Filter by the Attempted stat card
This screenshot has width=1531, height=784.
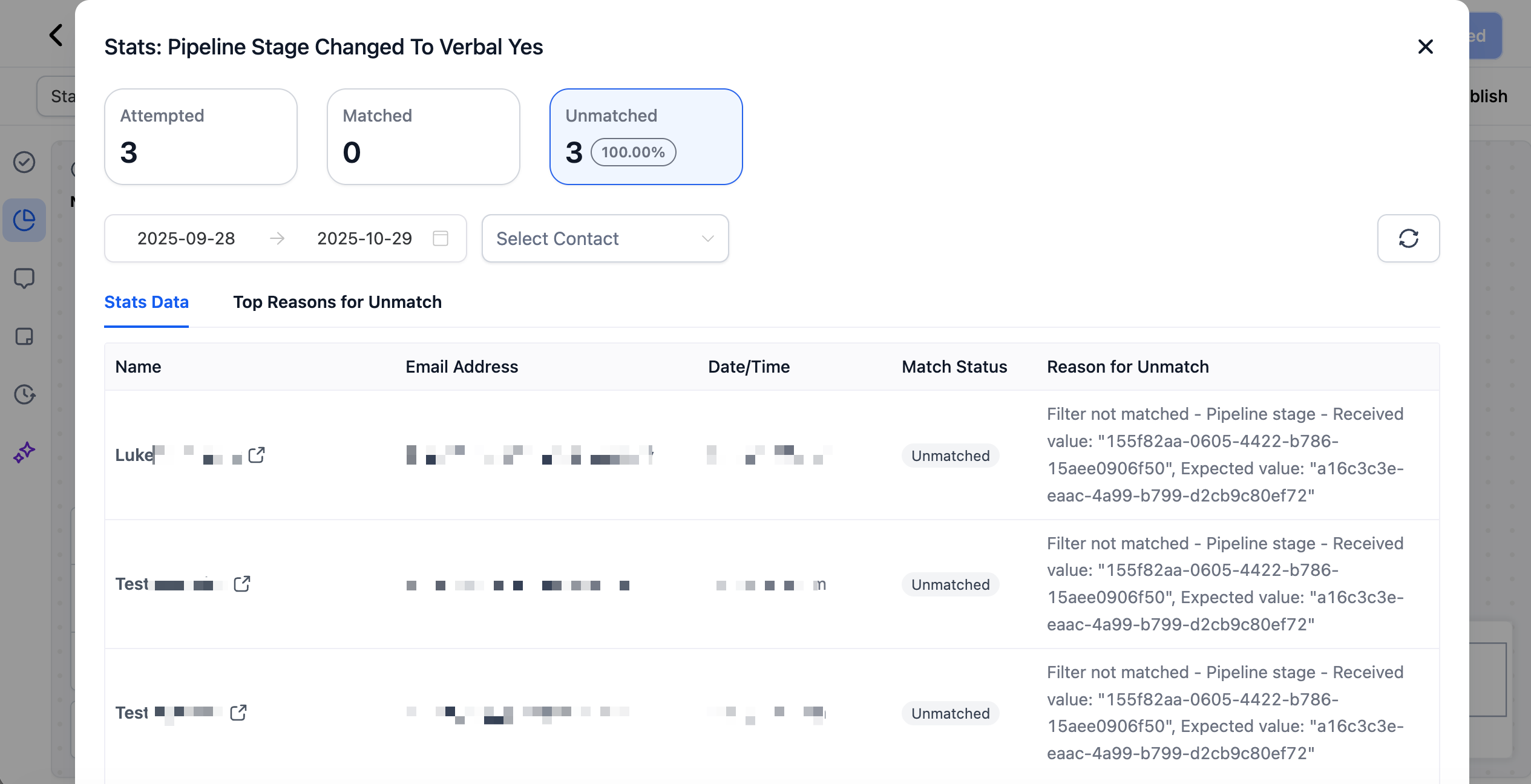200,137
